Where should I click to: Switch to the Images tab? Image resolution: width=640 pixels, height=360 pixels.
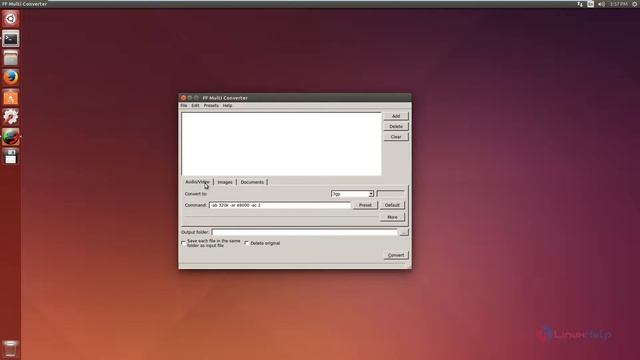pos(225,182)
